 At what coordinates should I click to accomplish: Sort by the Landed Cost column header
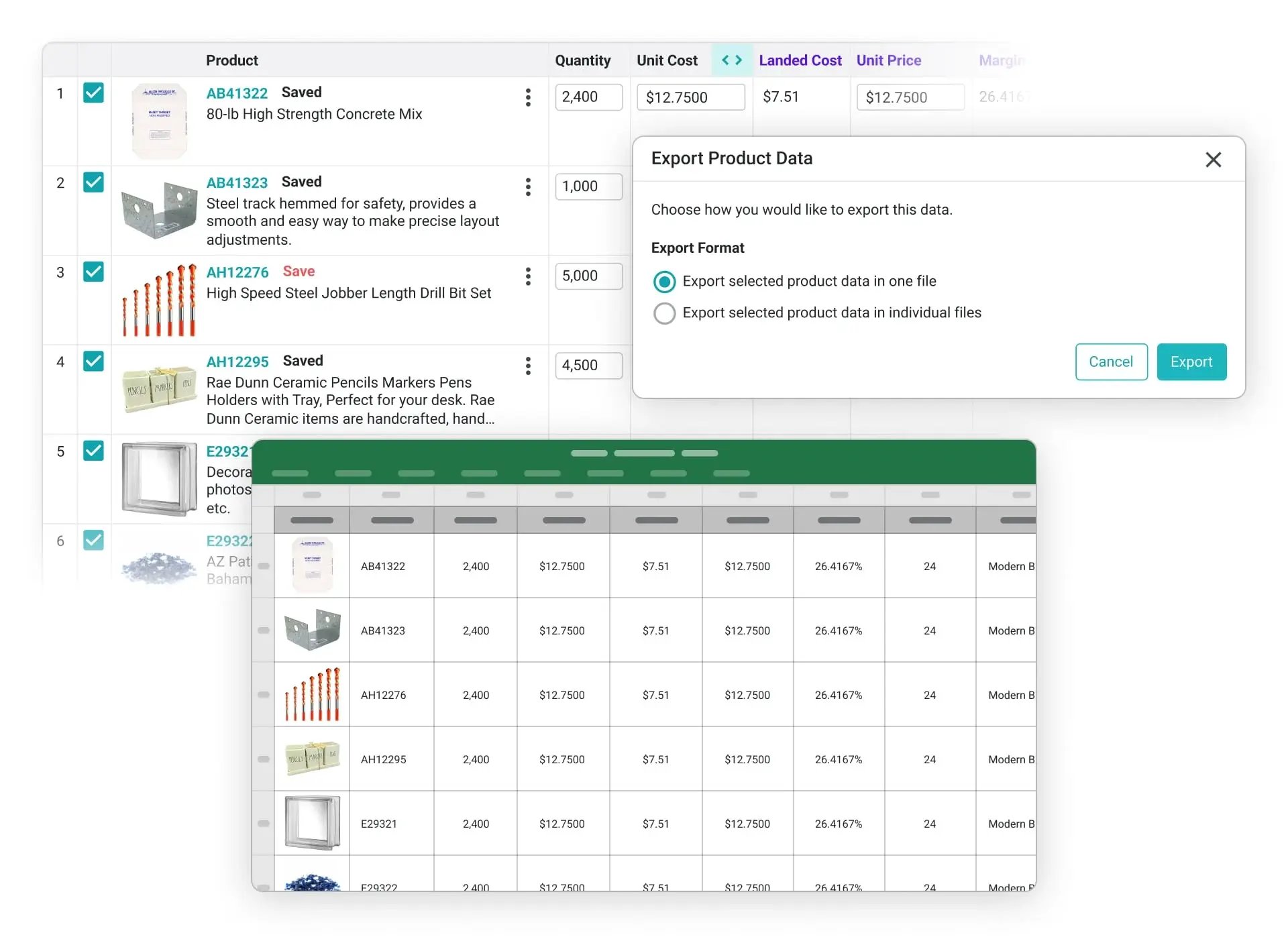click(x=800, y=60)
